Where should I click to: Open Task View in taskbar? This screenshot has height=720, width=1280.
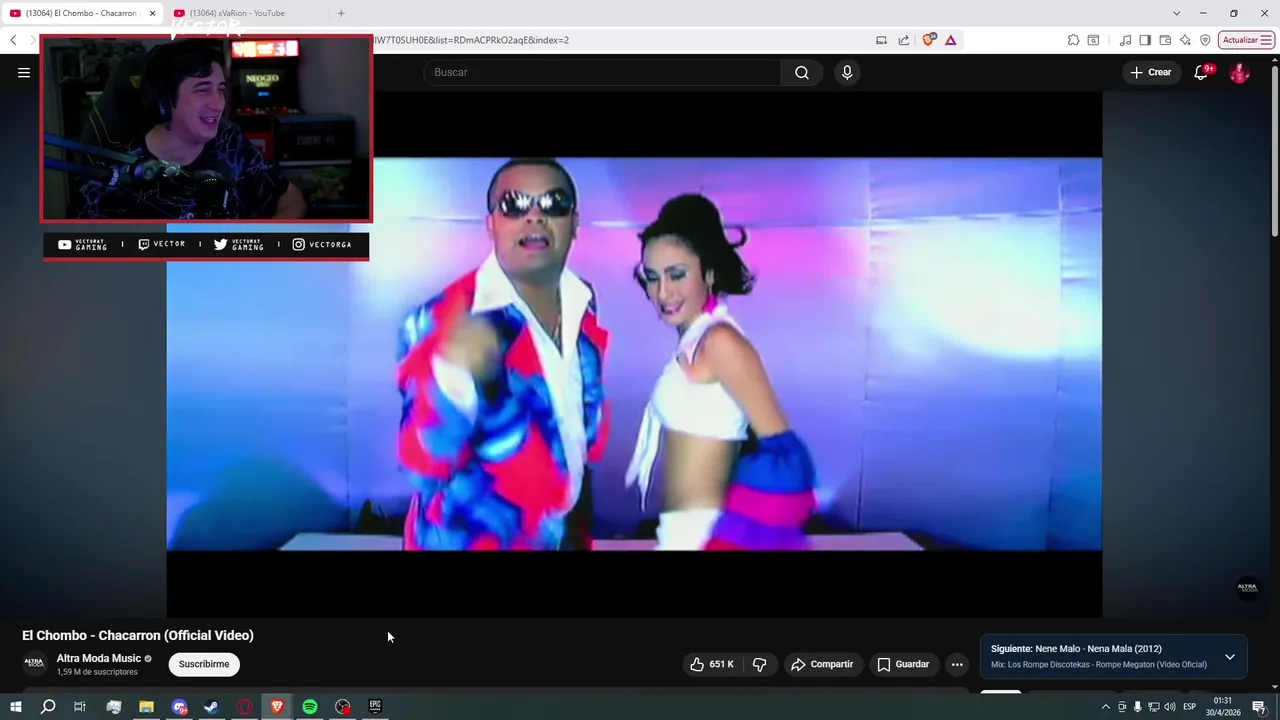80,707
